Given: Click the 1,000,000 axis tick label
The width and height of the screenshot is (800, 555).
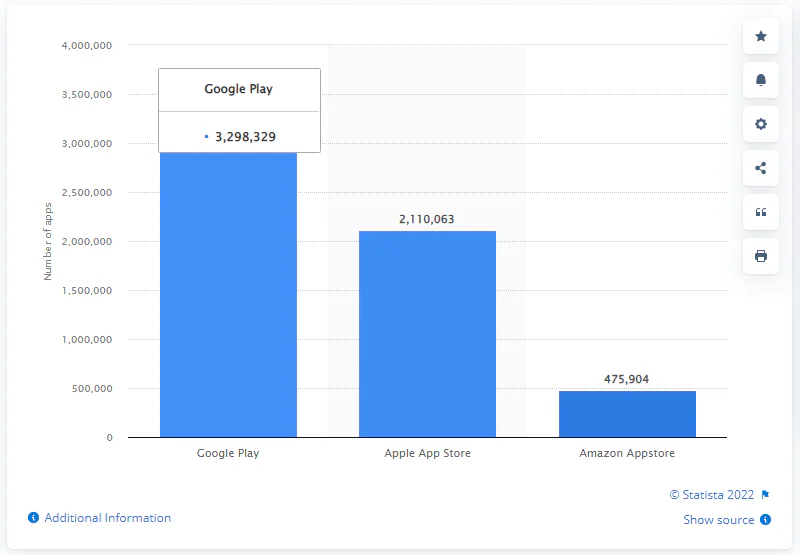Looking at the screenshot, I should [x=87, y=339].
